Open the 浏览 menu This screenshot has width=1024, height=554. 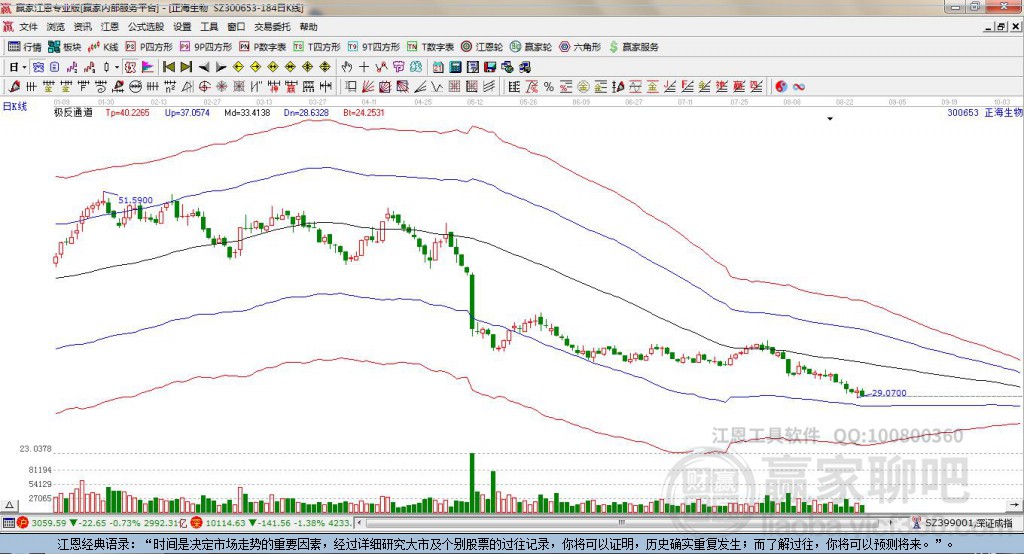coord(56,27)
